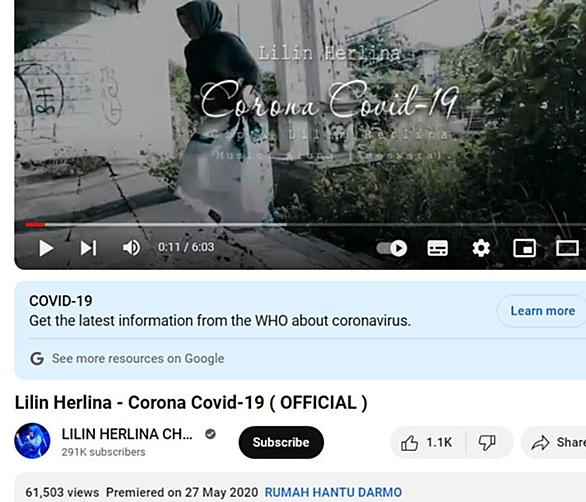Click Learn more about COVID-19
Viewport: 586px width, 502px height.
click(x=542, y=311)
